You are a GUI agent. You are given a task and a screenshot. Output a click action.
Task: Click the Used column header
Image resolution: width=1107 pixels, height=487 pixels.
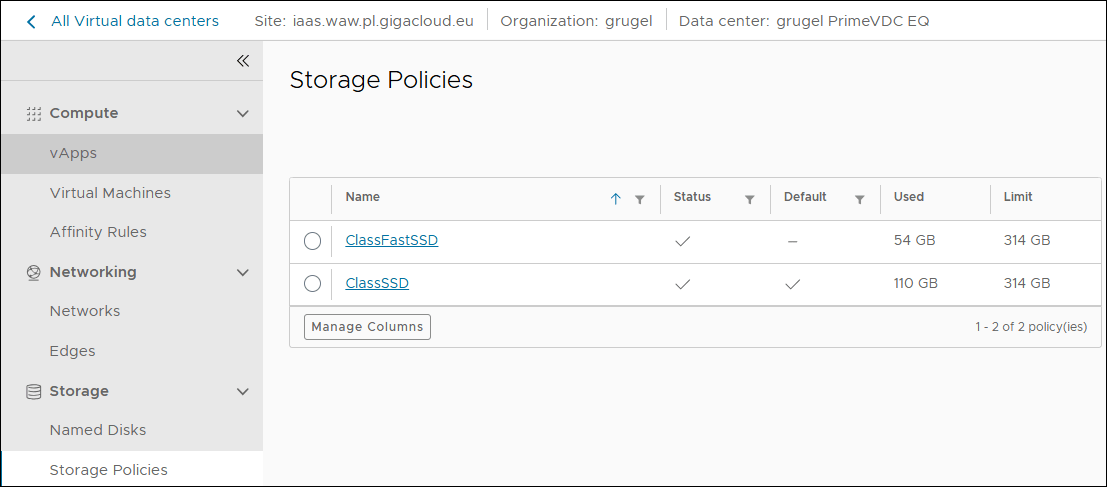[x=909, y=197]
